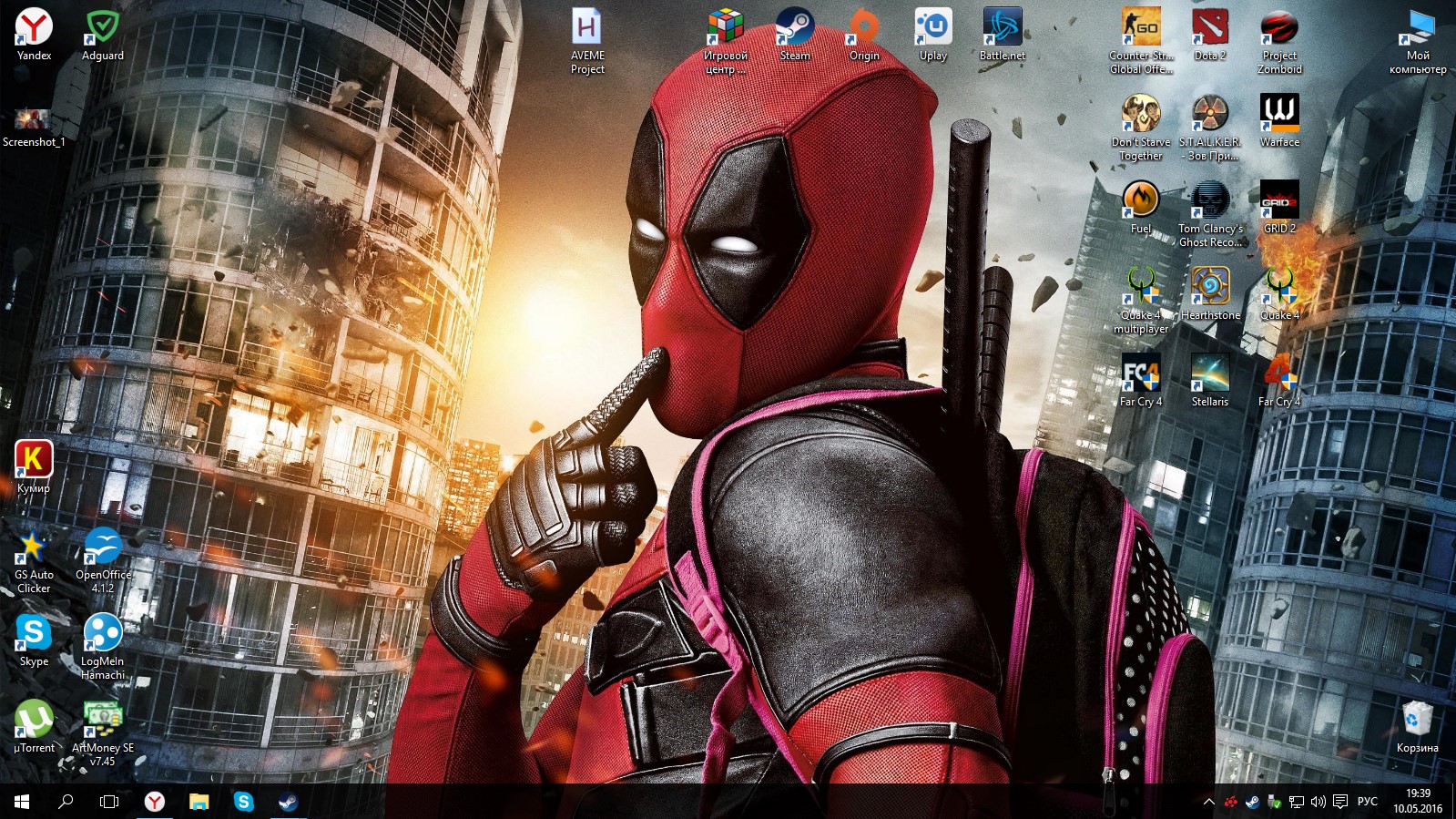Screen dimensions: 1456x819
Task: Select the LogMeIn Hamachi desktop icon
Action: pyautogui.click(x=103, y=647)
